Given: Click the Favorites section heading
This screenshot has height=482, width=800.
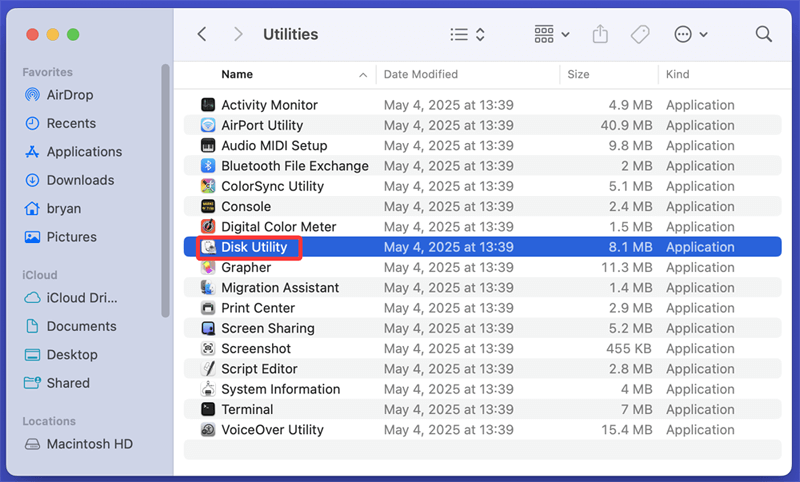Looking at the screenshot, I should [x=47, y=72].
